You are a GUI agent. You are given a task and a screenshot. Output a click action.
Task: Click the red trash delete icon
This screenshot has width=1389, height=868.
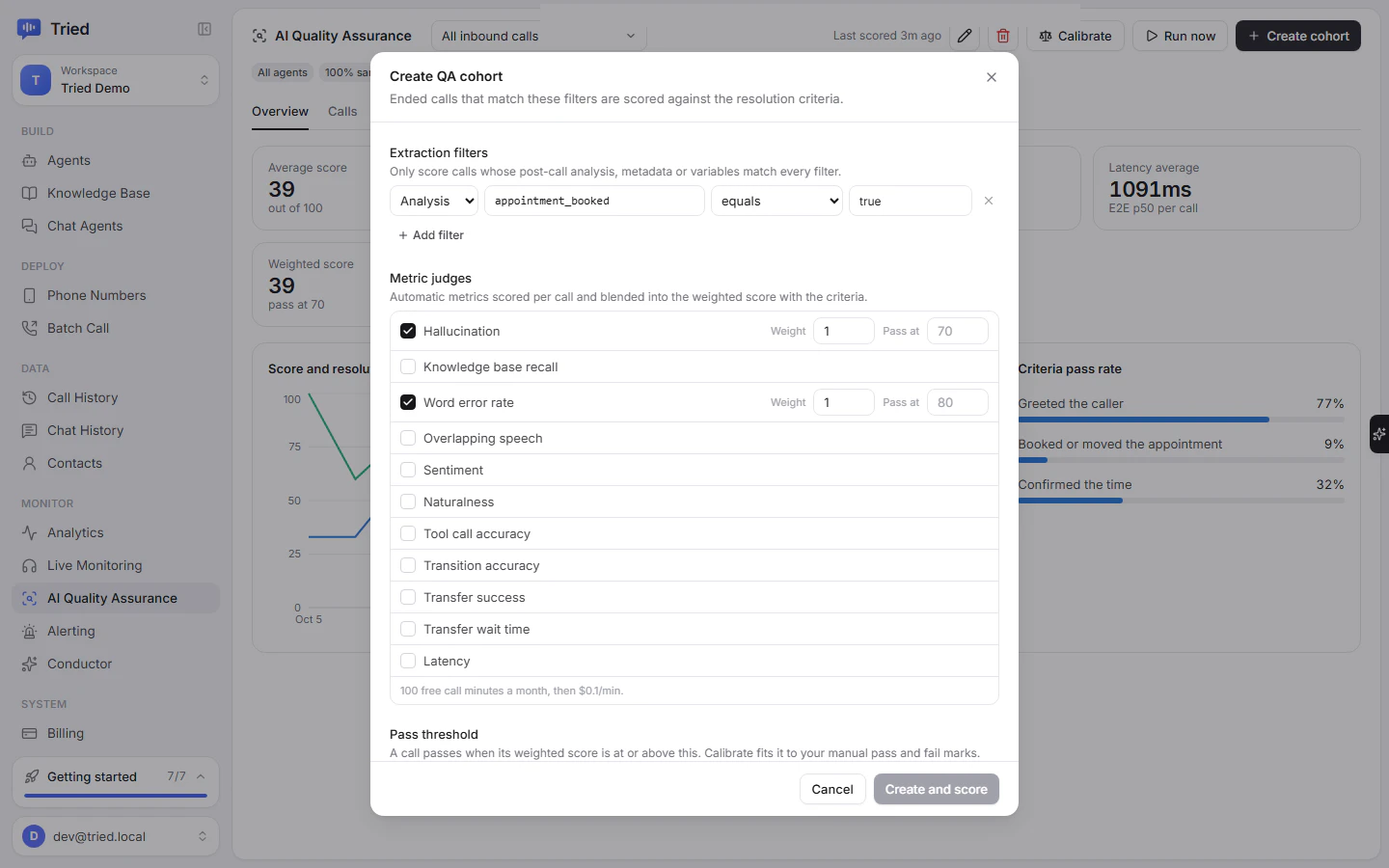click(1003, 36)
